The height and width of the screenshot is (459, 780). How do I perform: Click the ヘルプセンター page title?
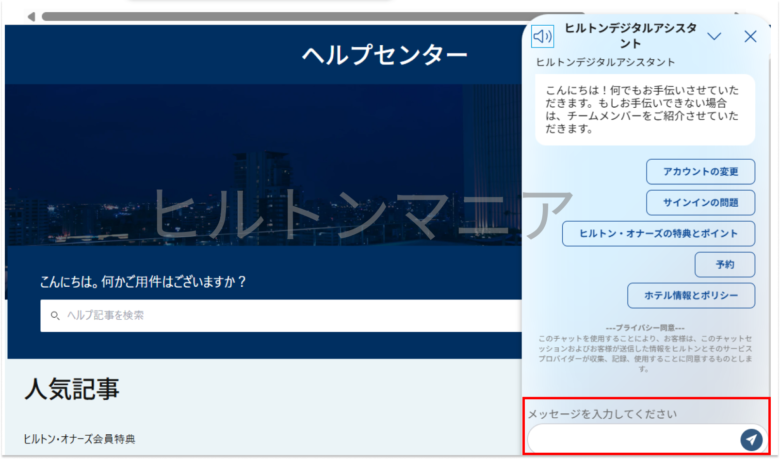tap(385, 54)
